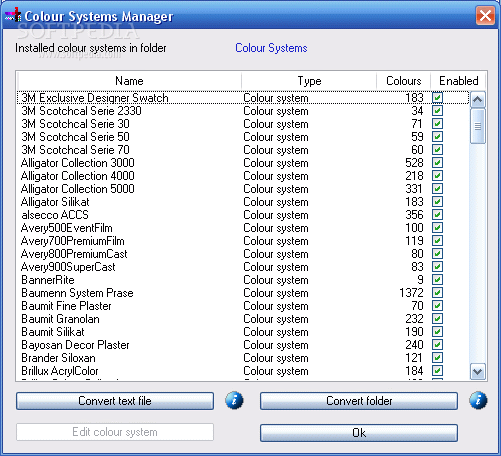Uncheck 3M Scotchcal Serie 2330 enabled box
501x456 pixels.
pyautogui.click(x=437, y=111)
